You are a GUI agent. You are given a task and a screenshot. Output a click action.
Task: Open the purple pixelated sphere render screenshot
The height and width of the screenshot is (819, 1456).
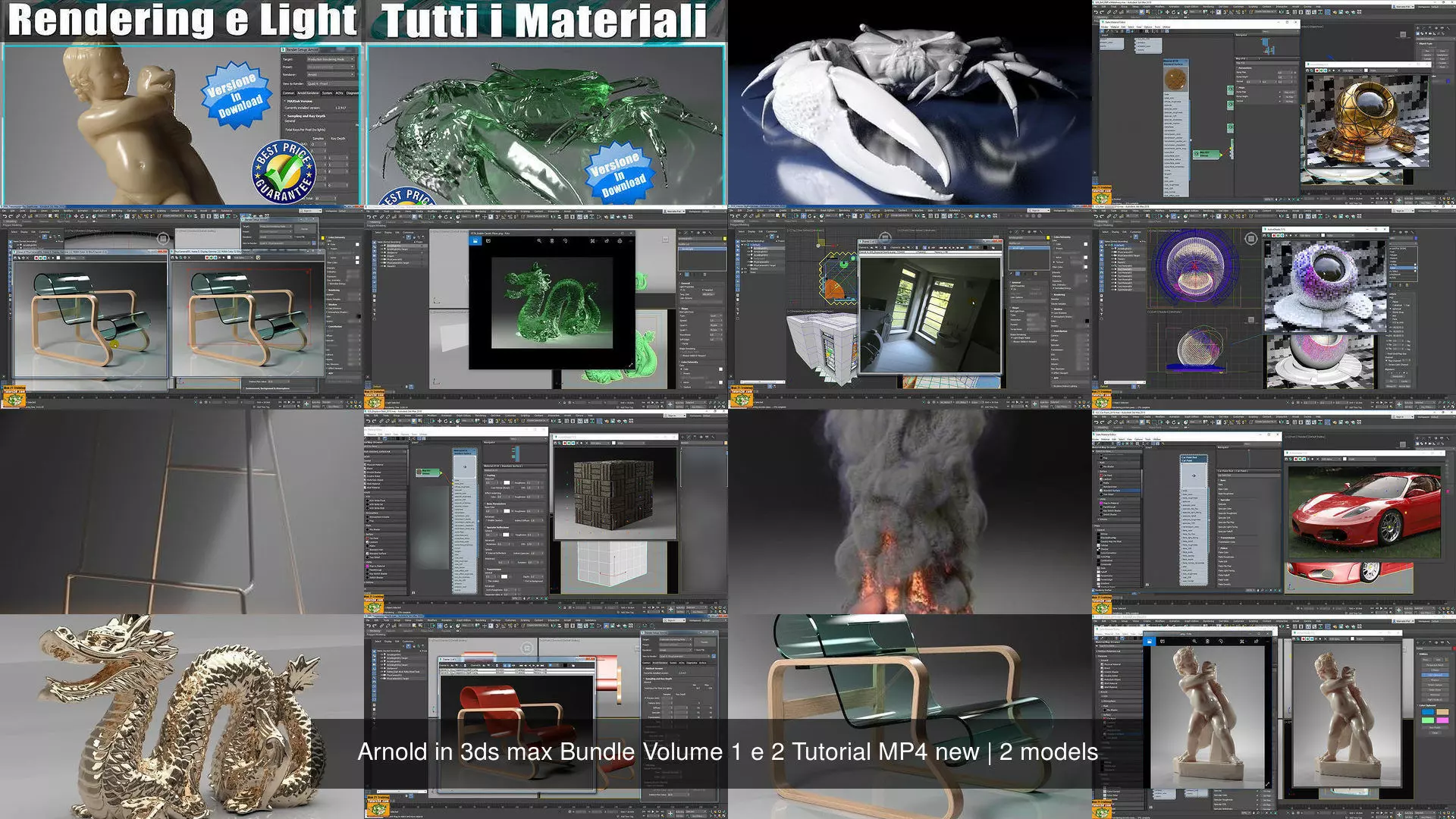point(1274,307)
